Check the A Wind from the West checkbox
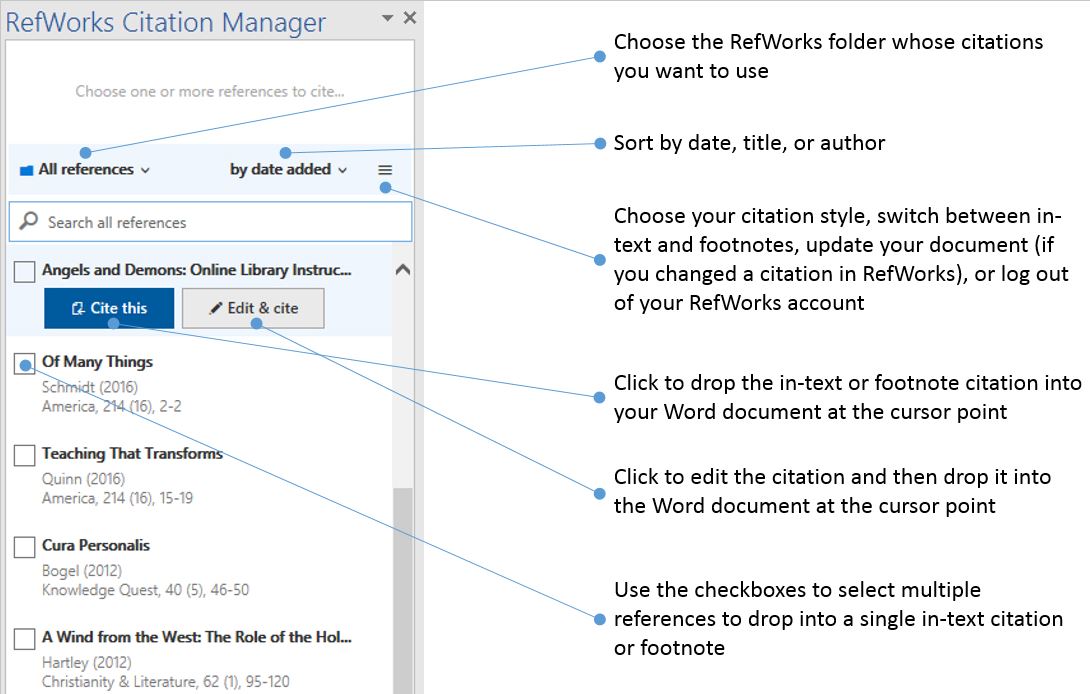Viewport: 1090px width, 694px height. tap(22, 638)
